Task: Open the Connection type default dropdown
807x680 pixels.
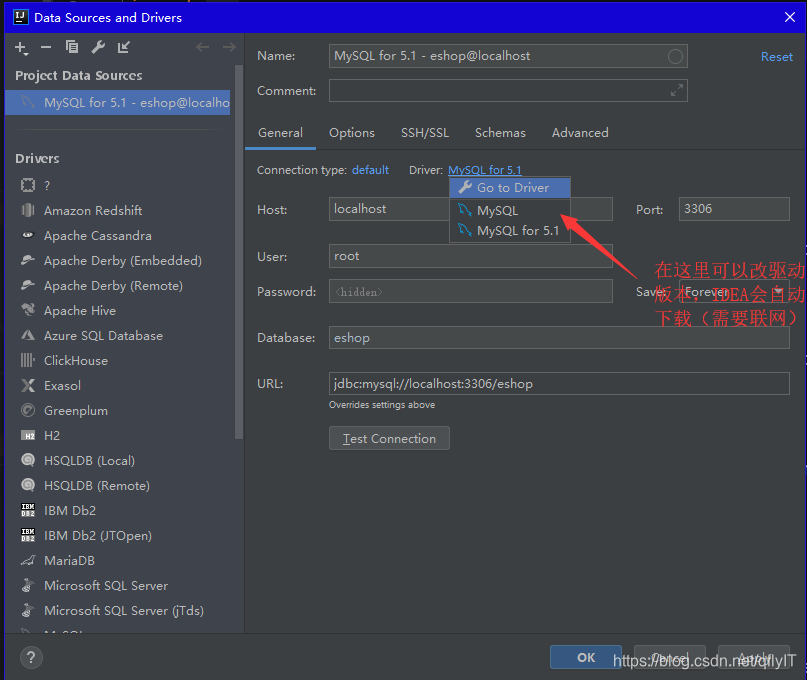Action: coord(370,170)
